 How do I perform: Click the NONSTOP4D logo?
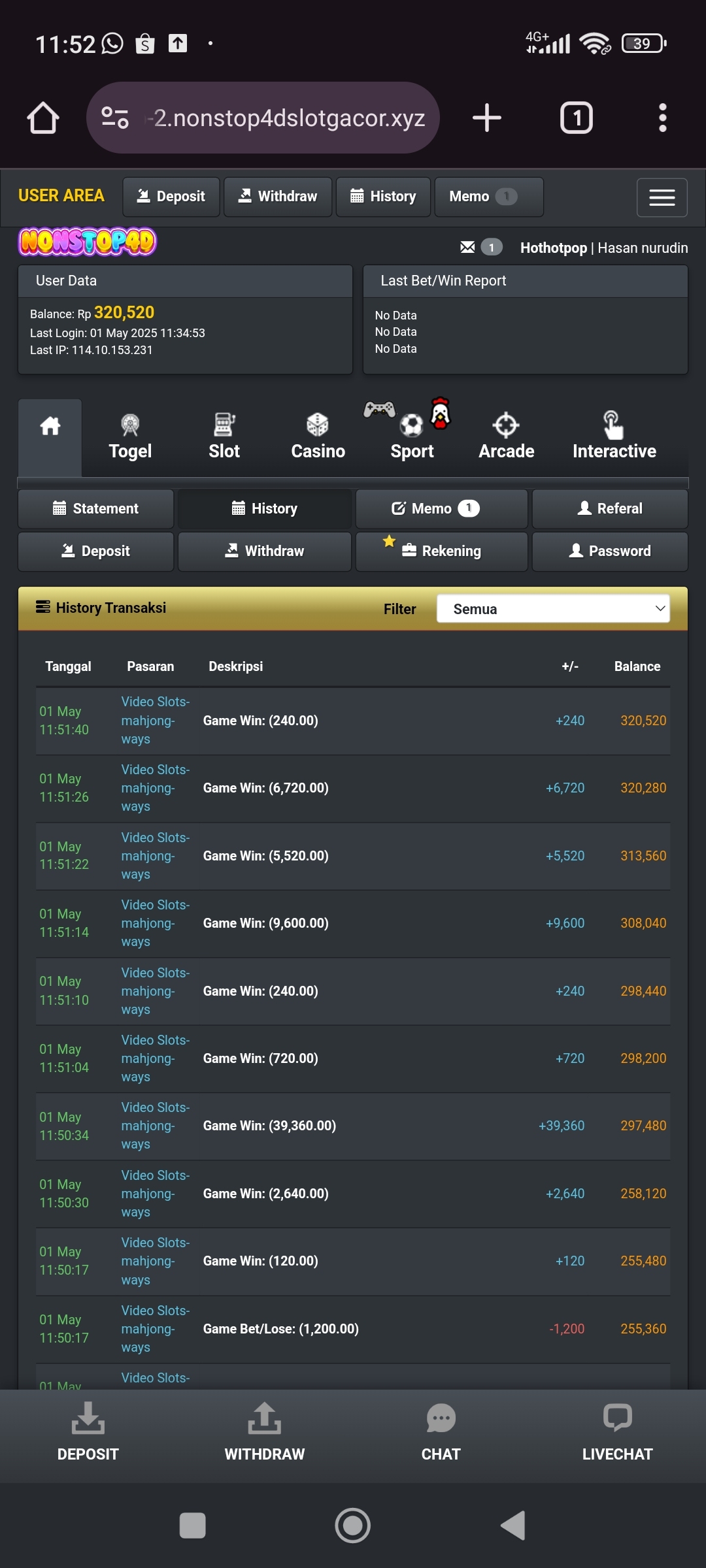(88, 242)
